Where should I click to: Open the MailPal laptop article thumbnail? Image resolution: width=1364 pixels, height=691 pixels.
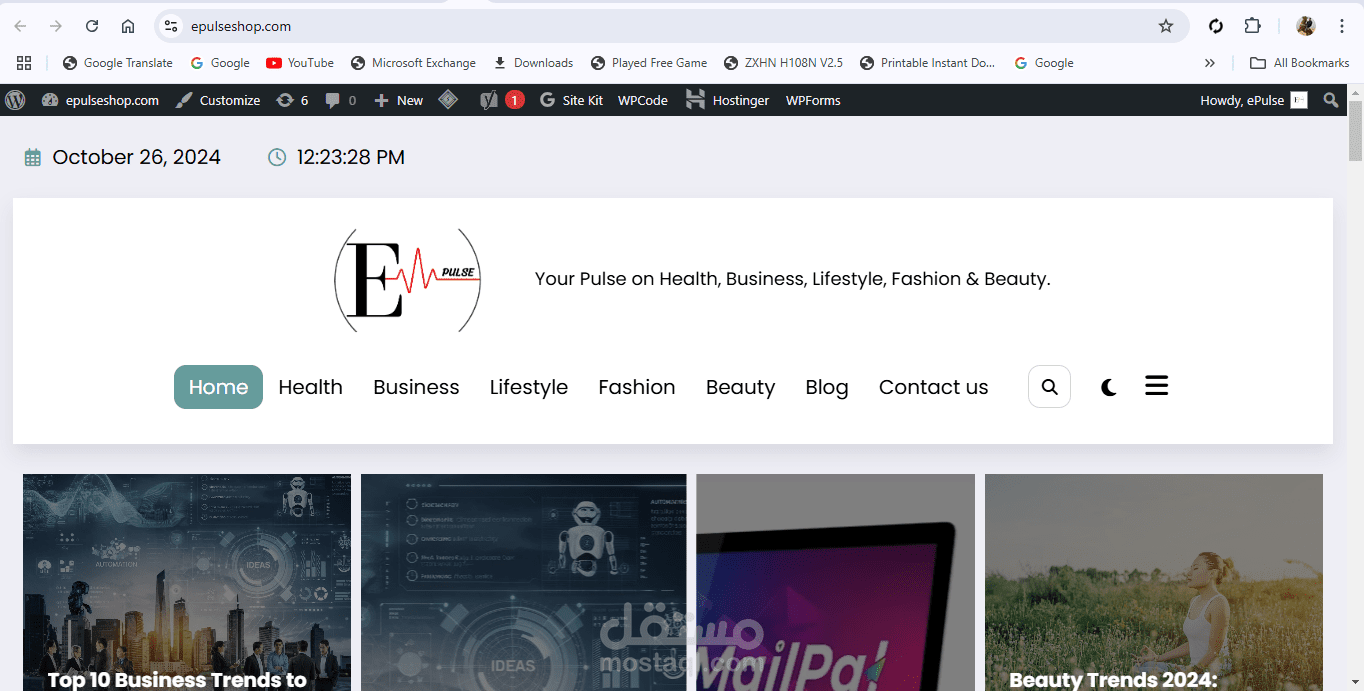835,582
